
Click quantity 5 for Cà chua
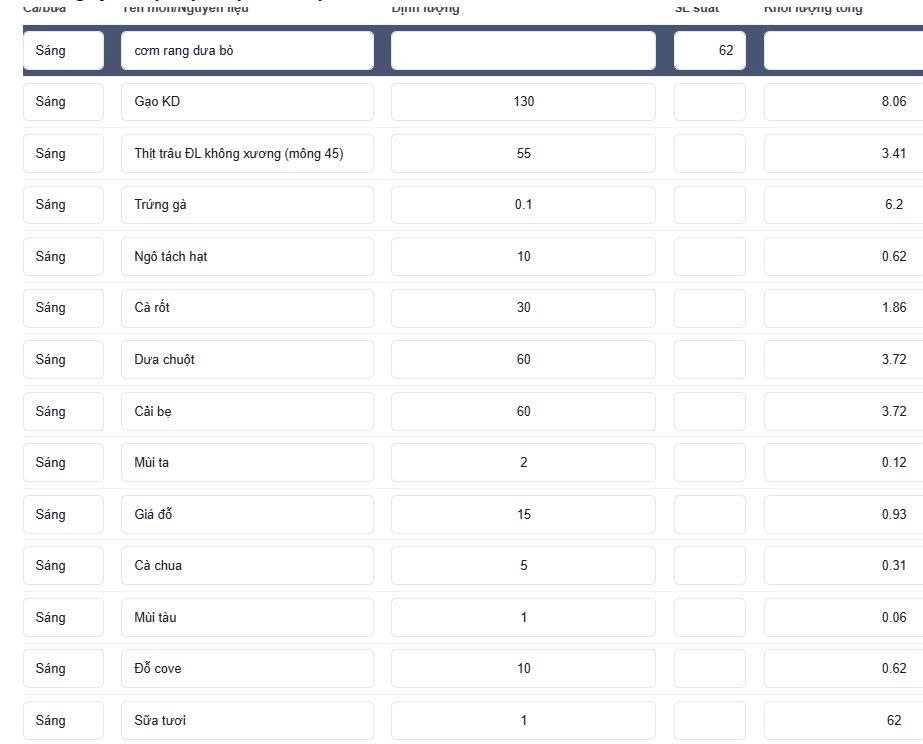pos(523,566)
